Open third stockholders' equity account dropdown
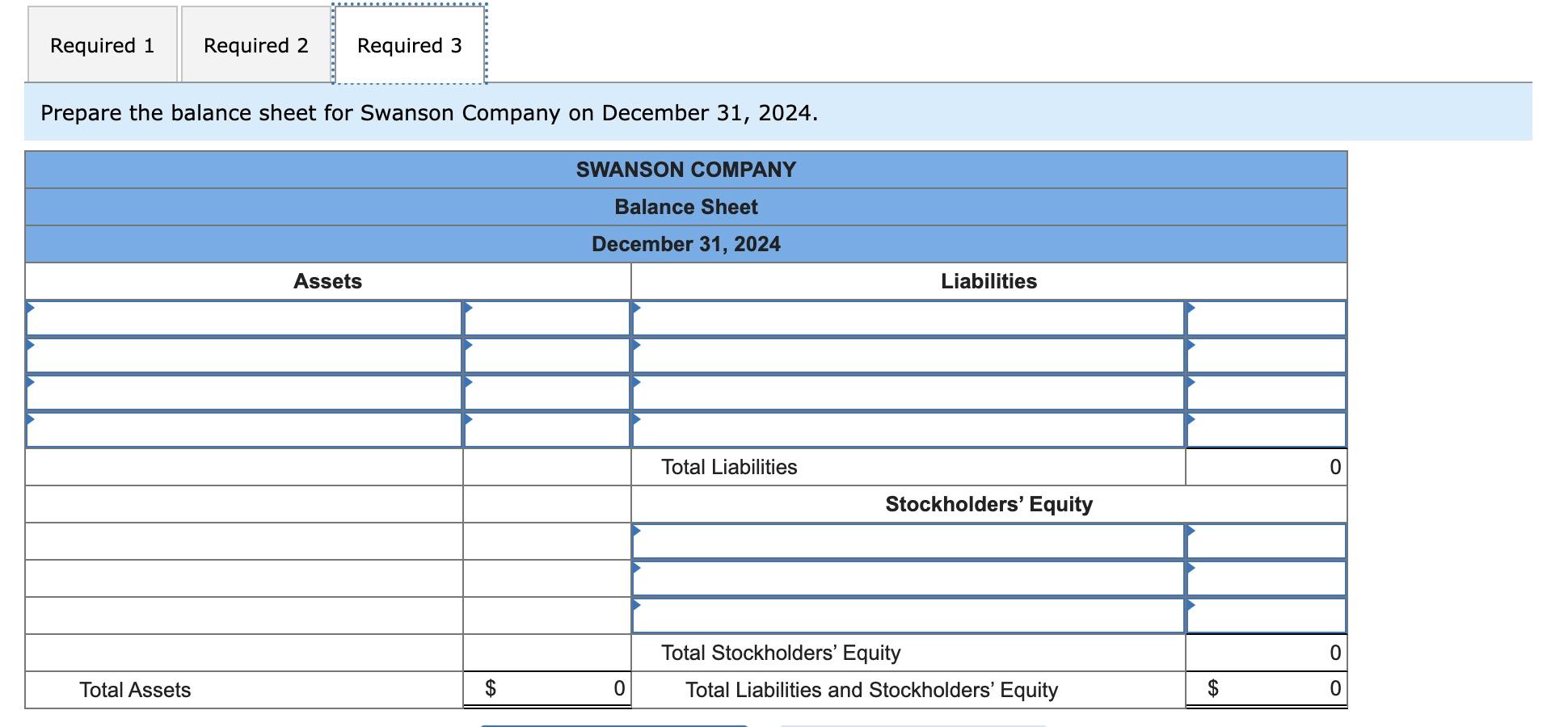This screenshot has height=727, width=1568. 908,616
